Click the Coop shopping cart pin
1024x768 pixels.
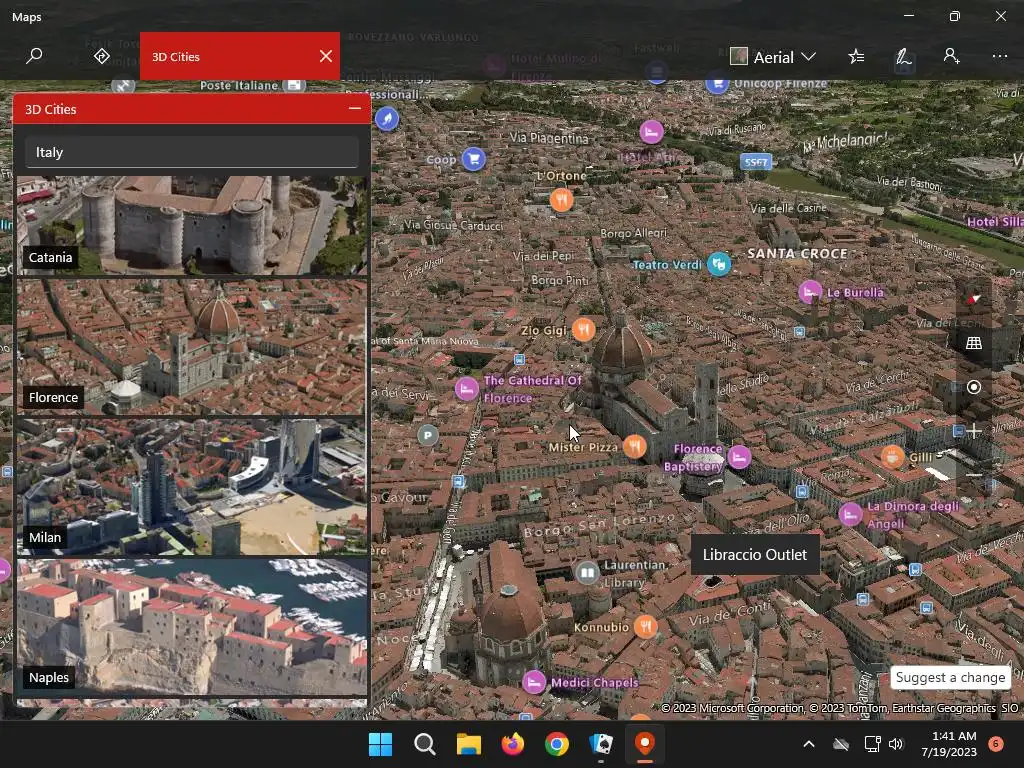pos(473,159)
